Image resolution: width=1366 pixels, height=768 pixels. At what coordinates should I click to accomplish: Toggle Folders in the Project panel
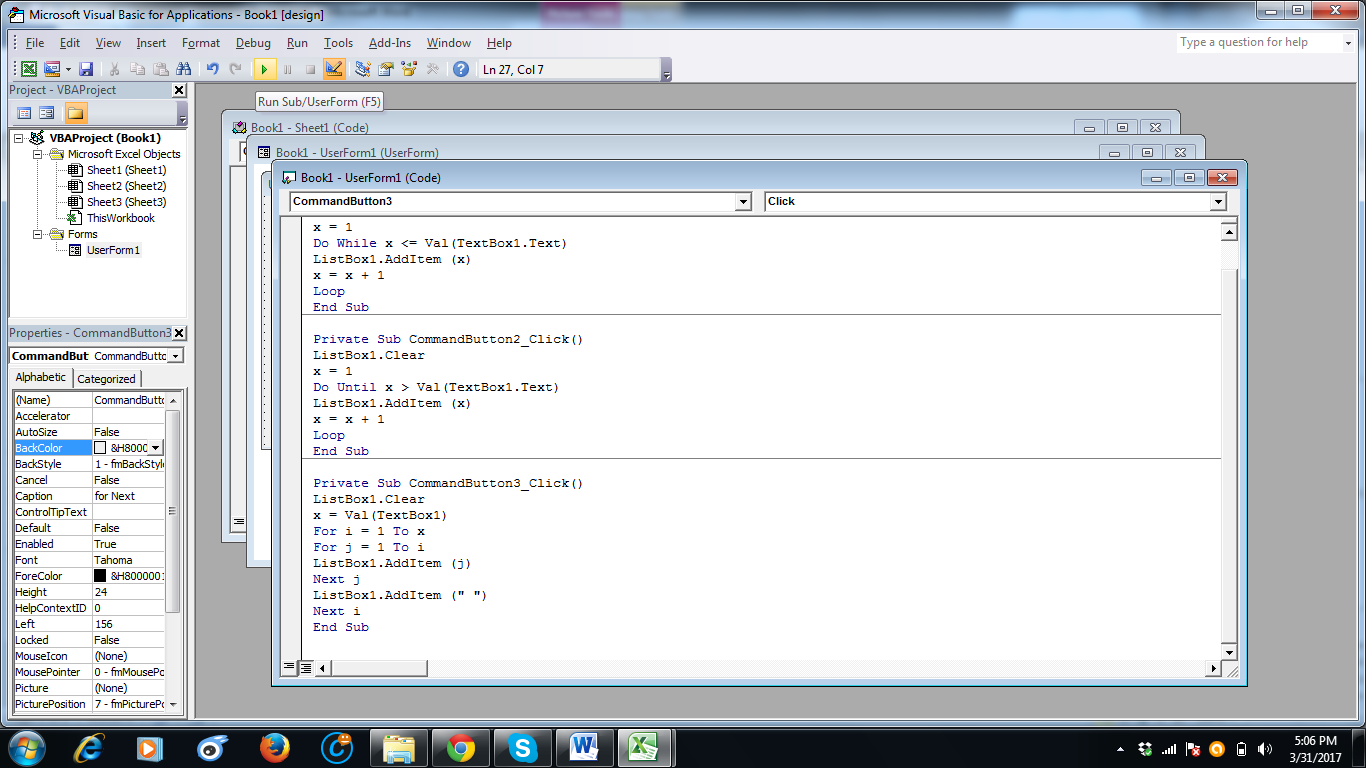(76, 113)
